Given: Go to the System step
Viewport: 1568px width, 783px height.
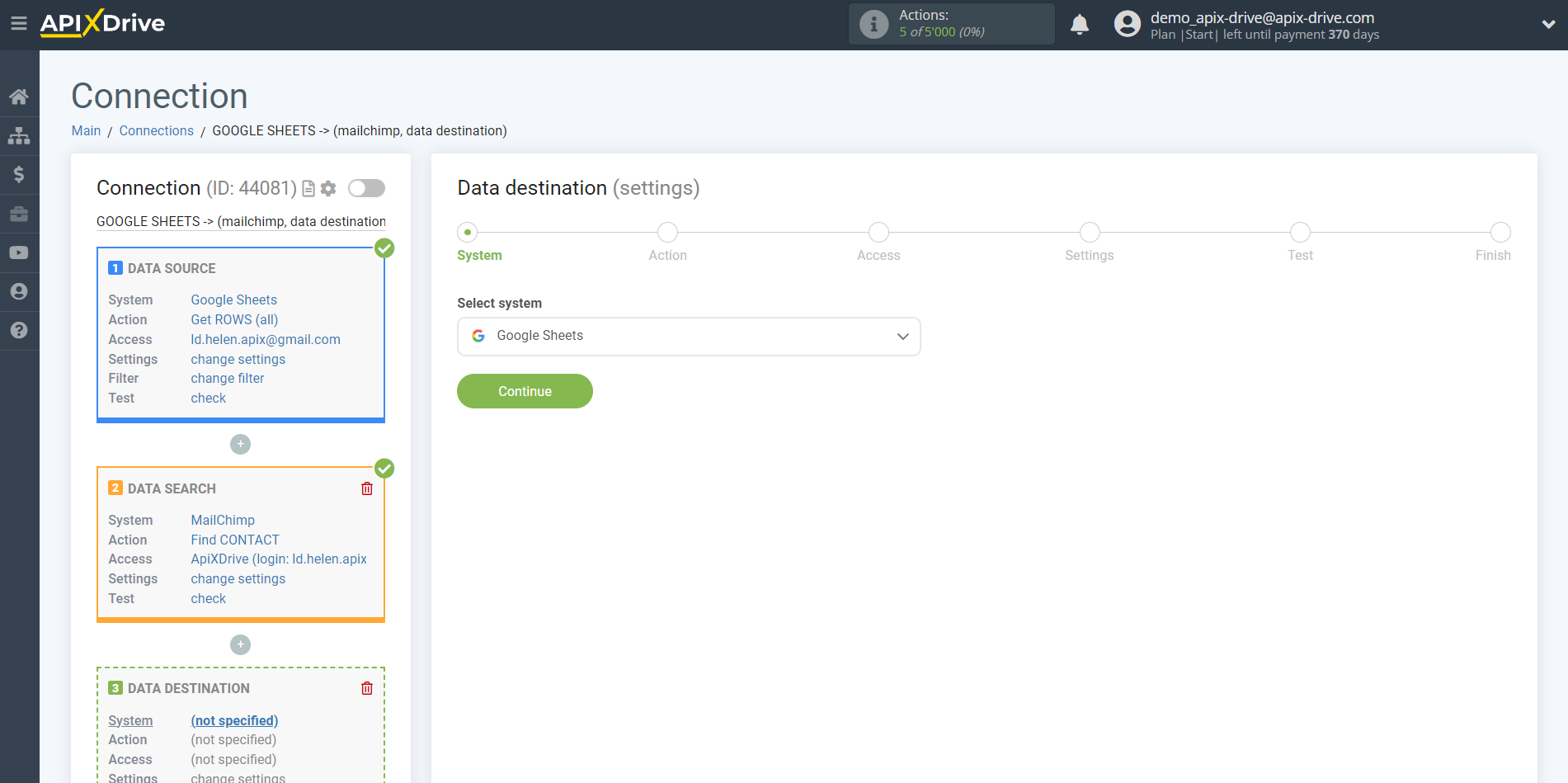Looking at the screenshot, I should pos(468,233).
